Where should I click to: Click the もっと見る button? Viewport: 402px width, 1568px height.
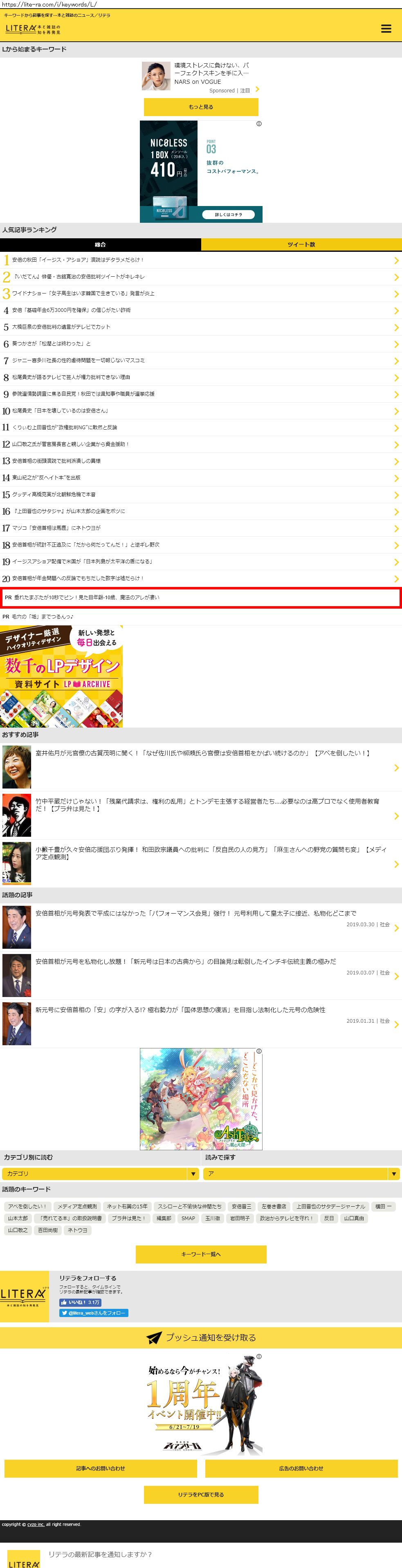201,107
